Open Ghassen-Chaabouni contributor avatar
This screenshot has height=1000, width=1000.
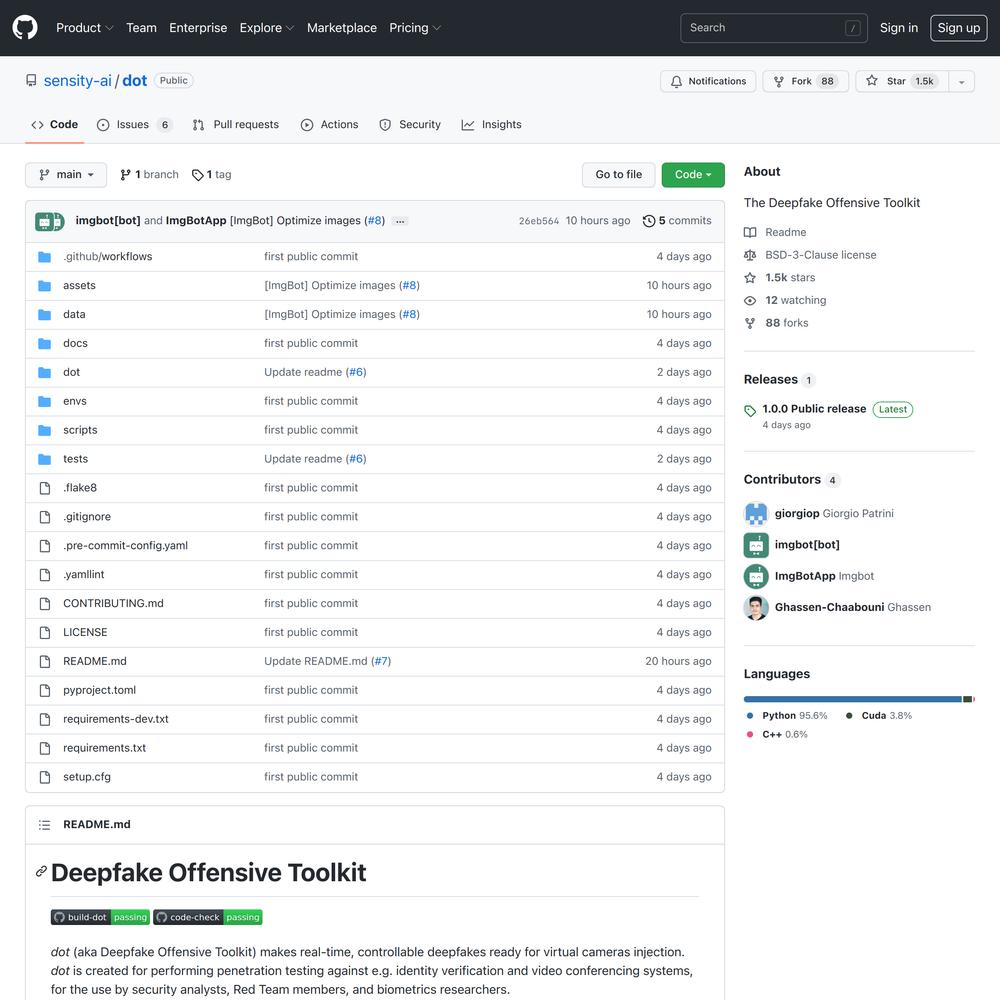756,607
